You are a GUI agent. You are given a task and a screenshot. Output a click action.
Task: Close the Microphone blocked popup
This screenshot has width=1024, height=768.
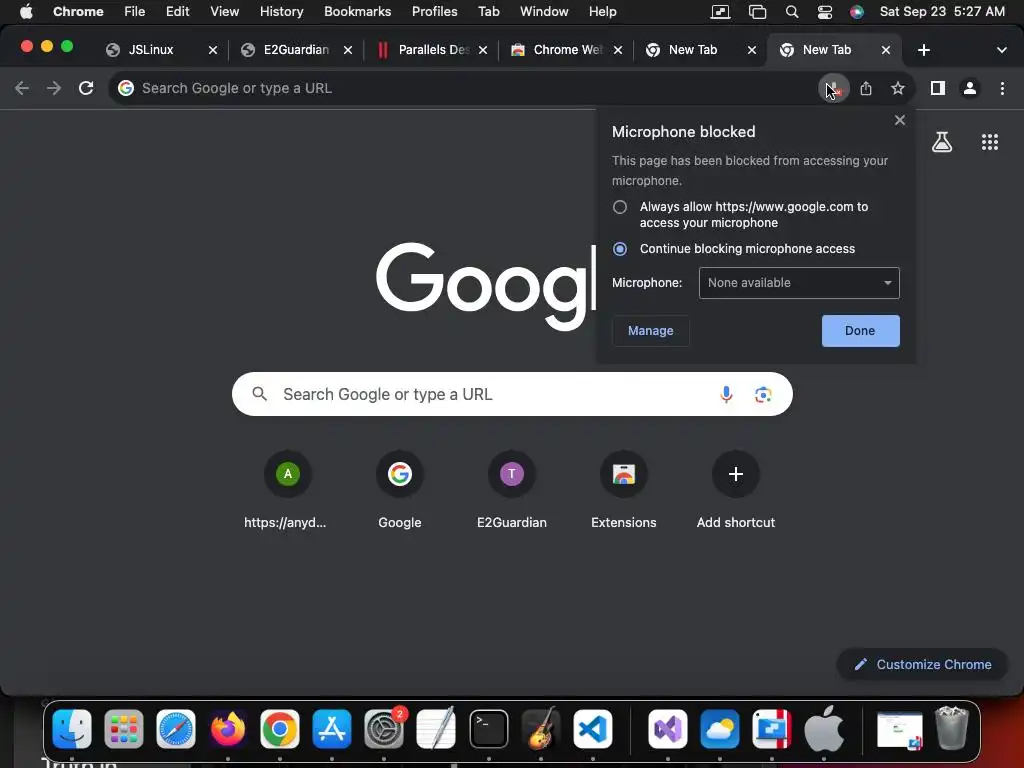coord(900,120)
